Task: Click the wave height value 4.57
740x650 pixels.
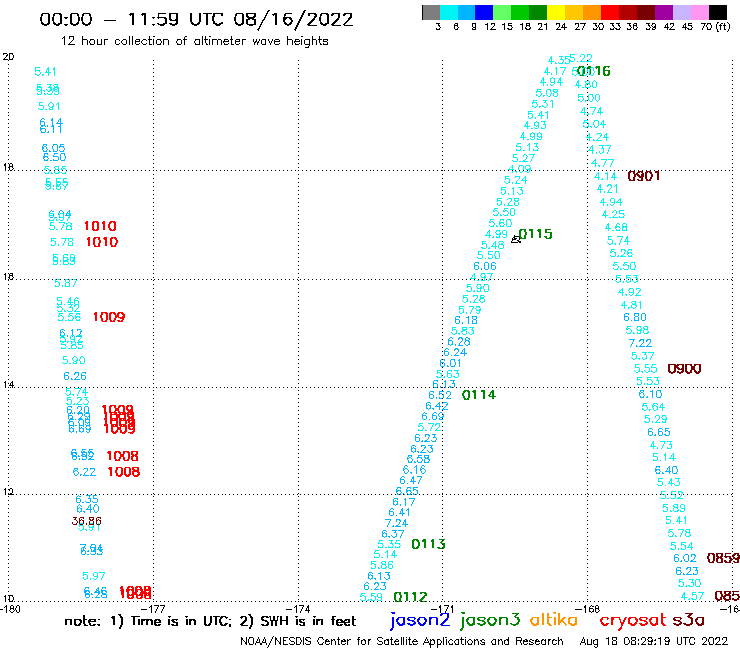Action: [692, 597]
